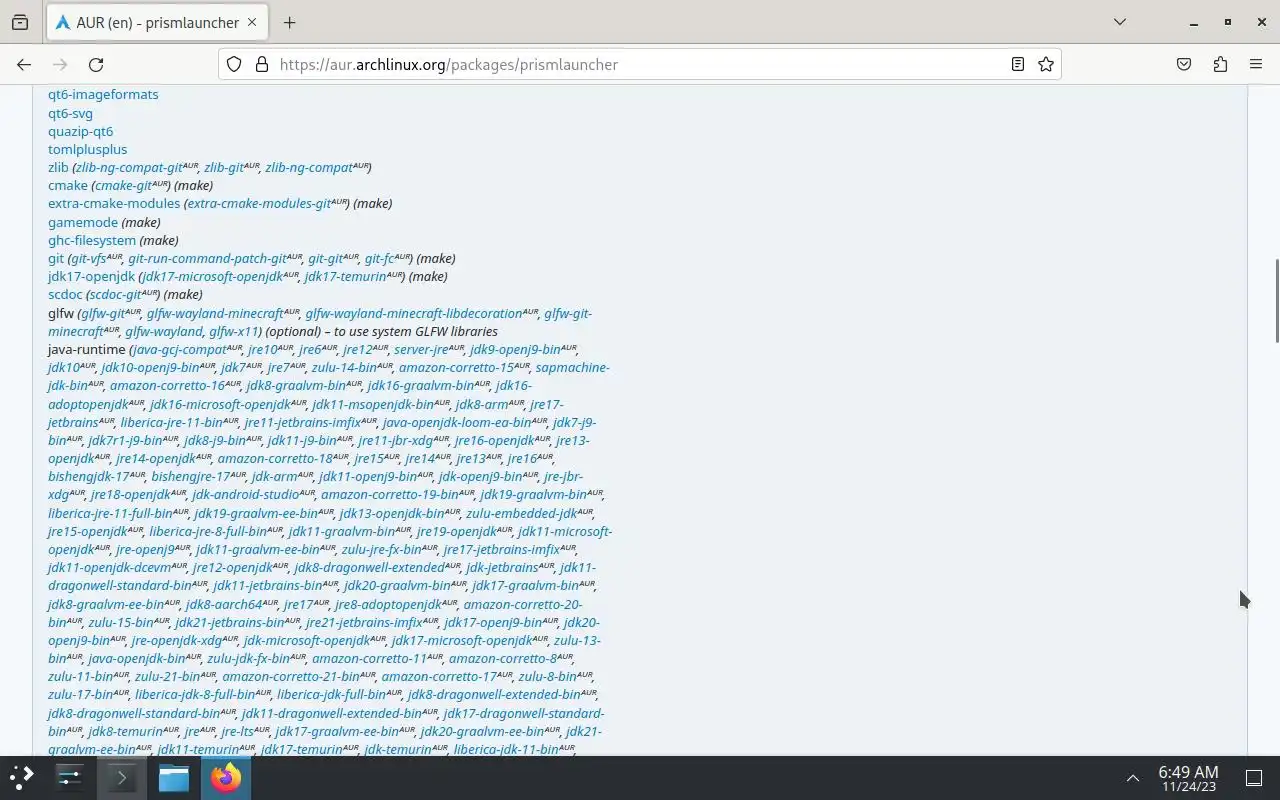1280x800 pixels.
Task: Open the jdk11-graalvm-bin AUR link
Action: [342, 531]
